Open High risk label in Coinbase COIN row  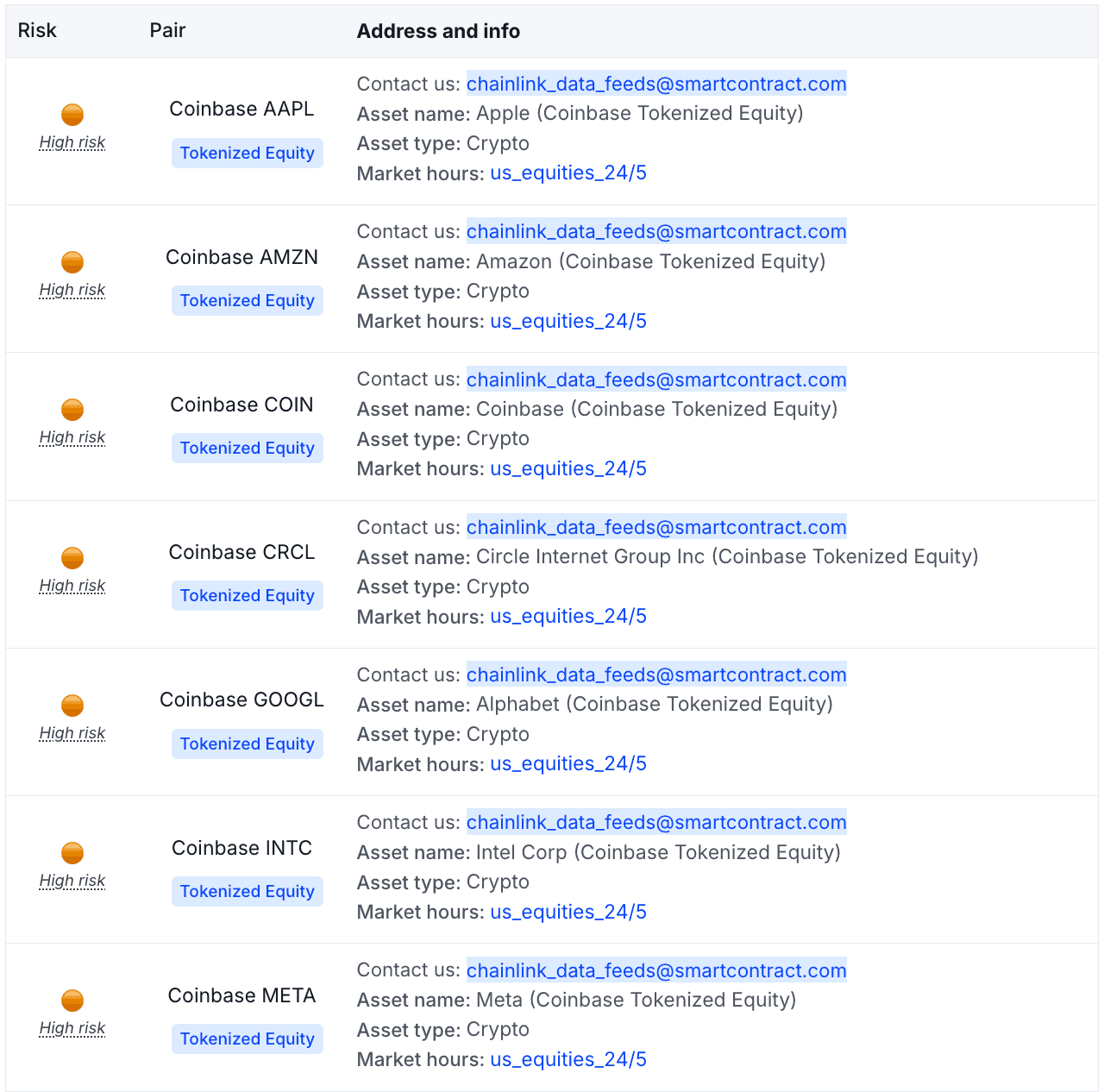click(x=72, y=437)
